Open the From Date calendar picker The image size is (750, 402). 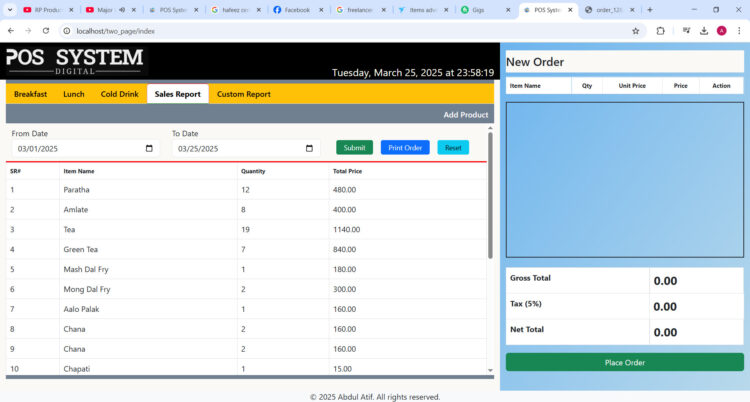pos(149,149)
